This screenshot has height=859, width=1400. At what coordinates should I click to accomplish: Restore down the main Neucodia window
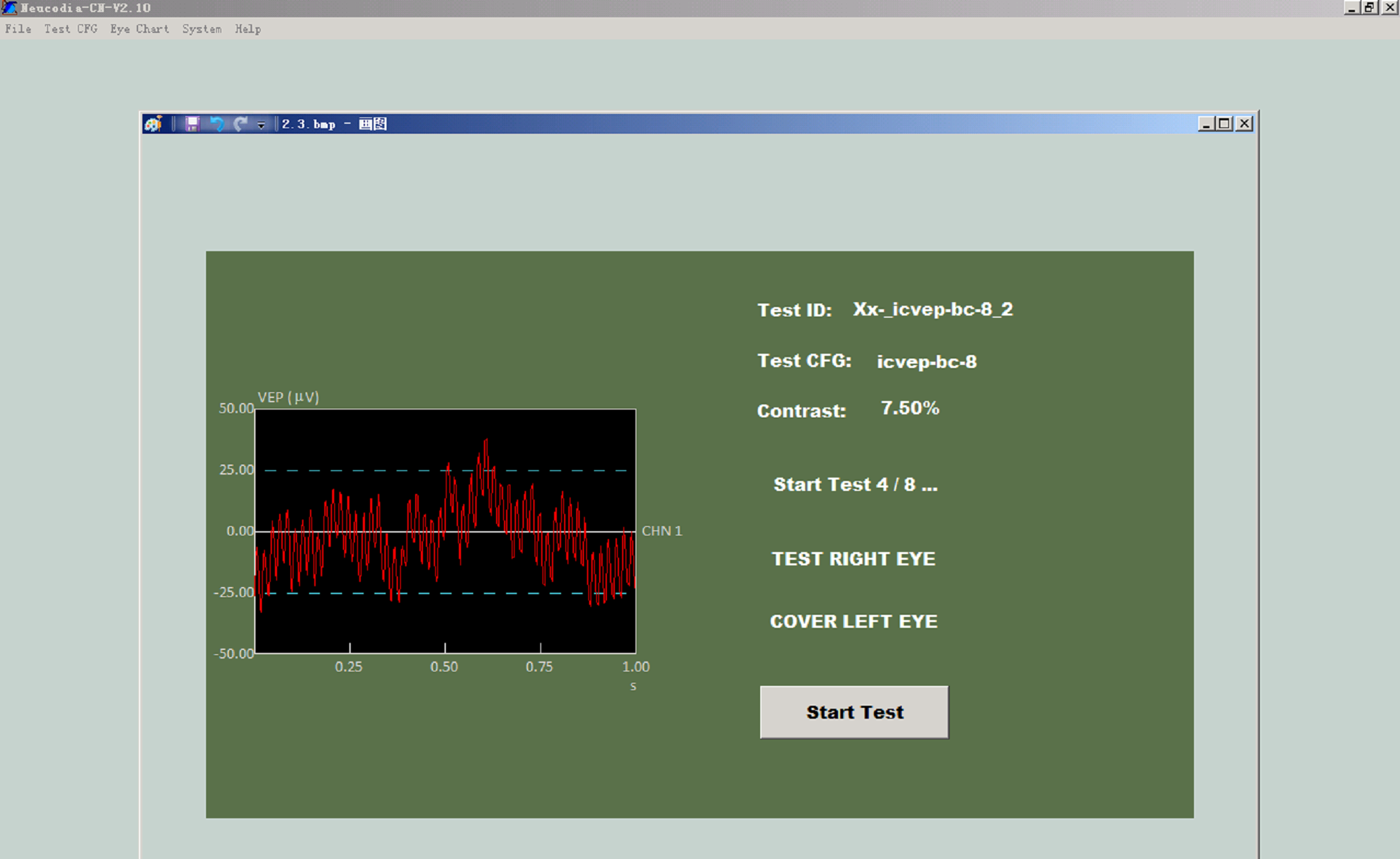pos(1369,8)
